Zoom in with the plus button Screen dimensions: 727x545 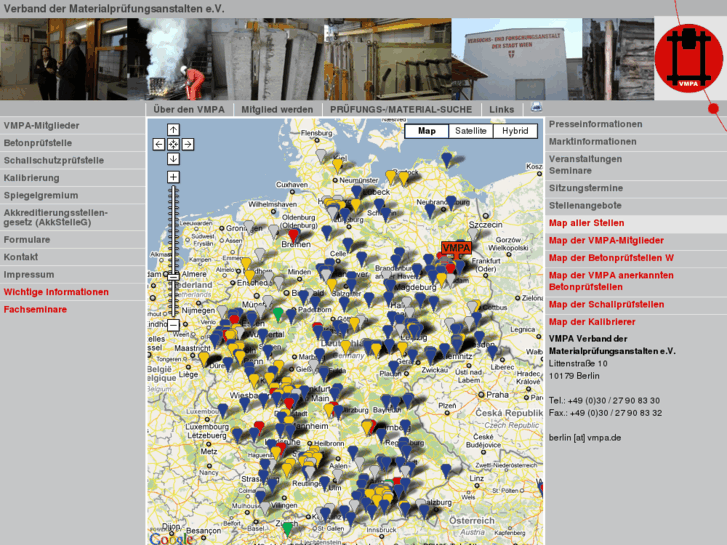click(173, 177)
